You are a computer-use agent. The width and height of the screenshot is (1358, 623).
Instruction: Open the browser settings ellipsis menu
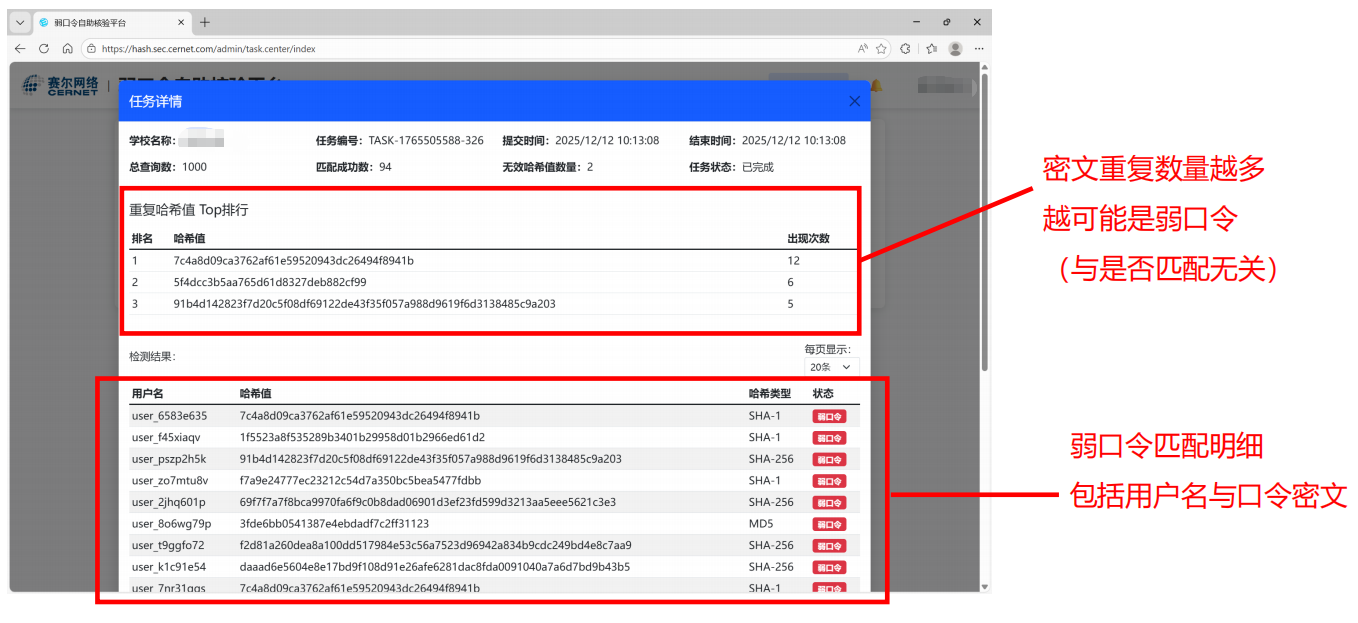pyautogui.click(x=979, y=48)
